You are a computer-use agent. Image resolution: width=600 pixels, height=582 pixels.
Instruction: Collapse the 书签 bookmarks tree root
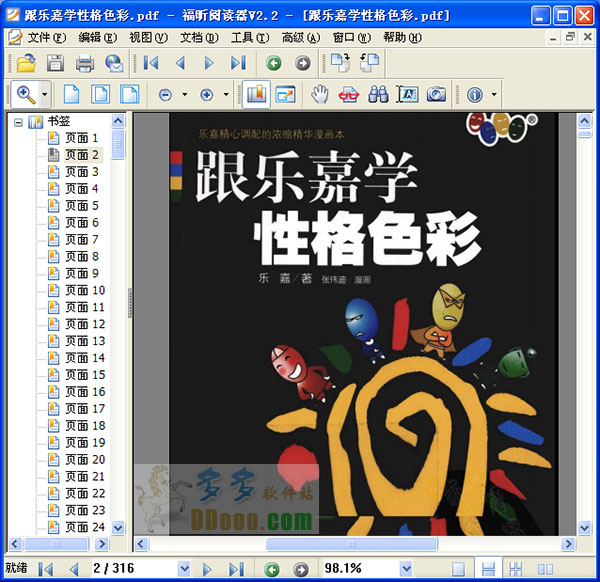(18, 122)
